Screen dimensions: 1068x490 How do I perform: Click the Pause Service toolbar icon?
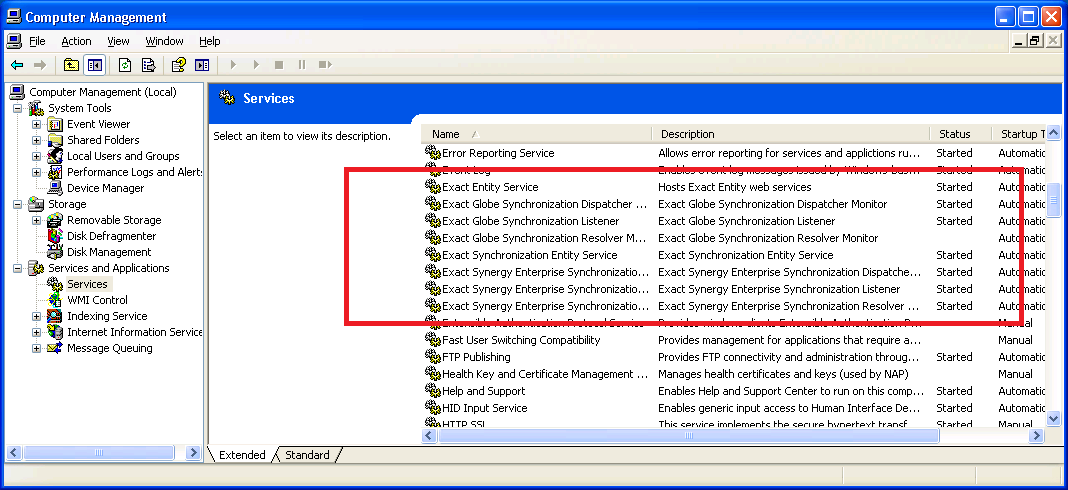click(302, 65)
